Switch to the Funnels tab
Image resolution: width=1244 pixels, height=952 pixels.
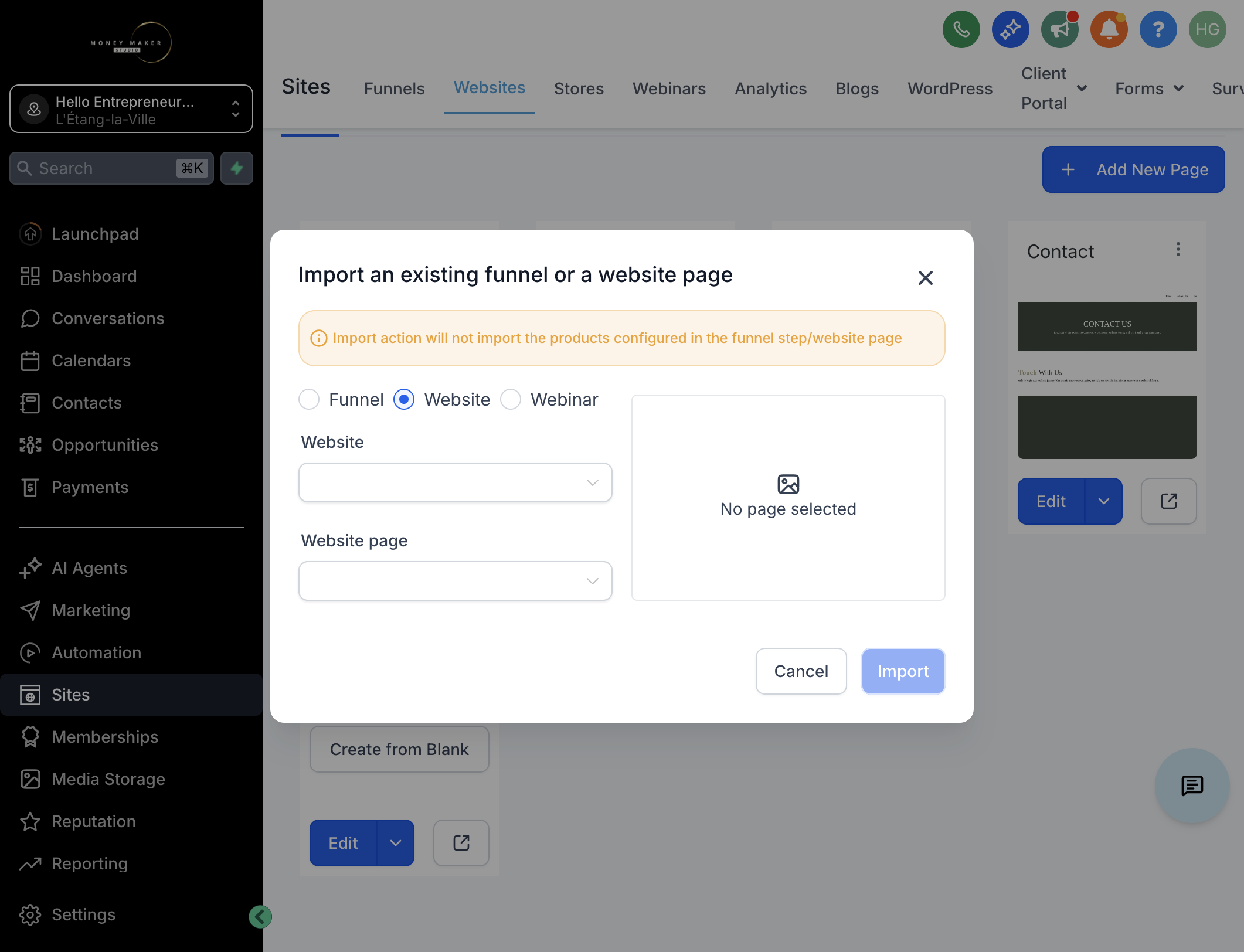[x=395, y=89]
